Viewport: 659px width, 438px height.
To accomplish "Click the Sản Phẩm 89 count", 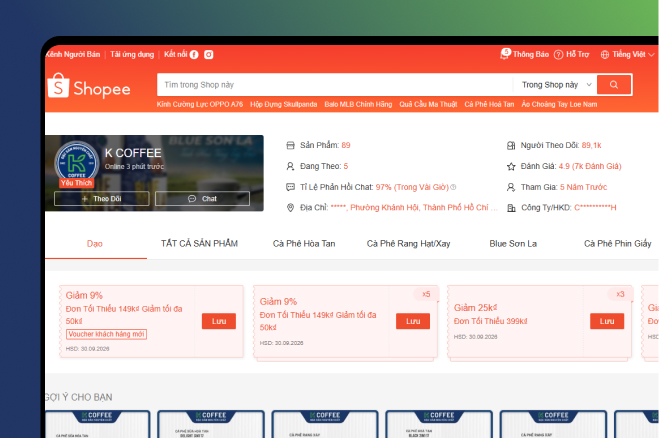I will pos(346,145).
